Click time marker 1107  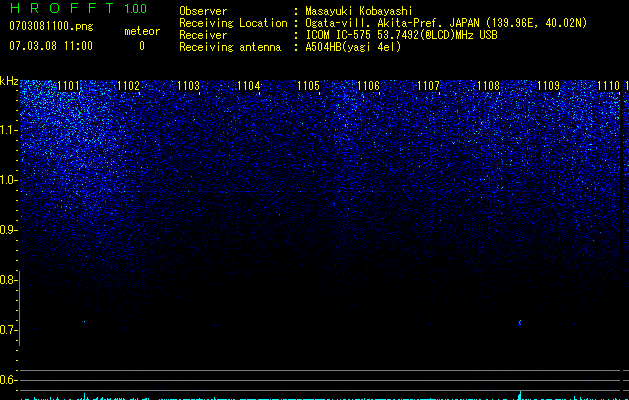428,86
